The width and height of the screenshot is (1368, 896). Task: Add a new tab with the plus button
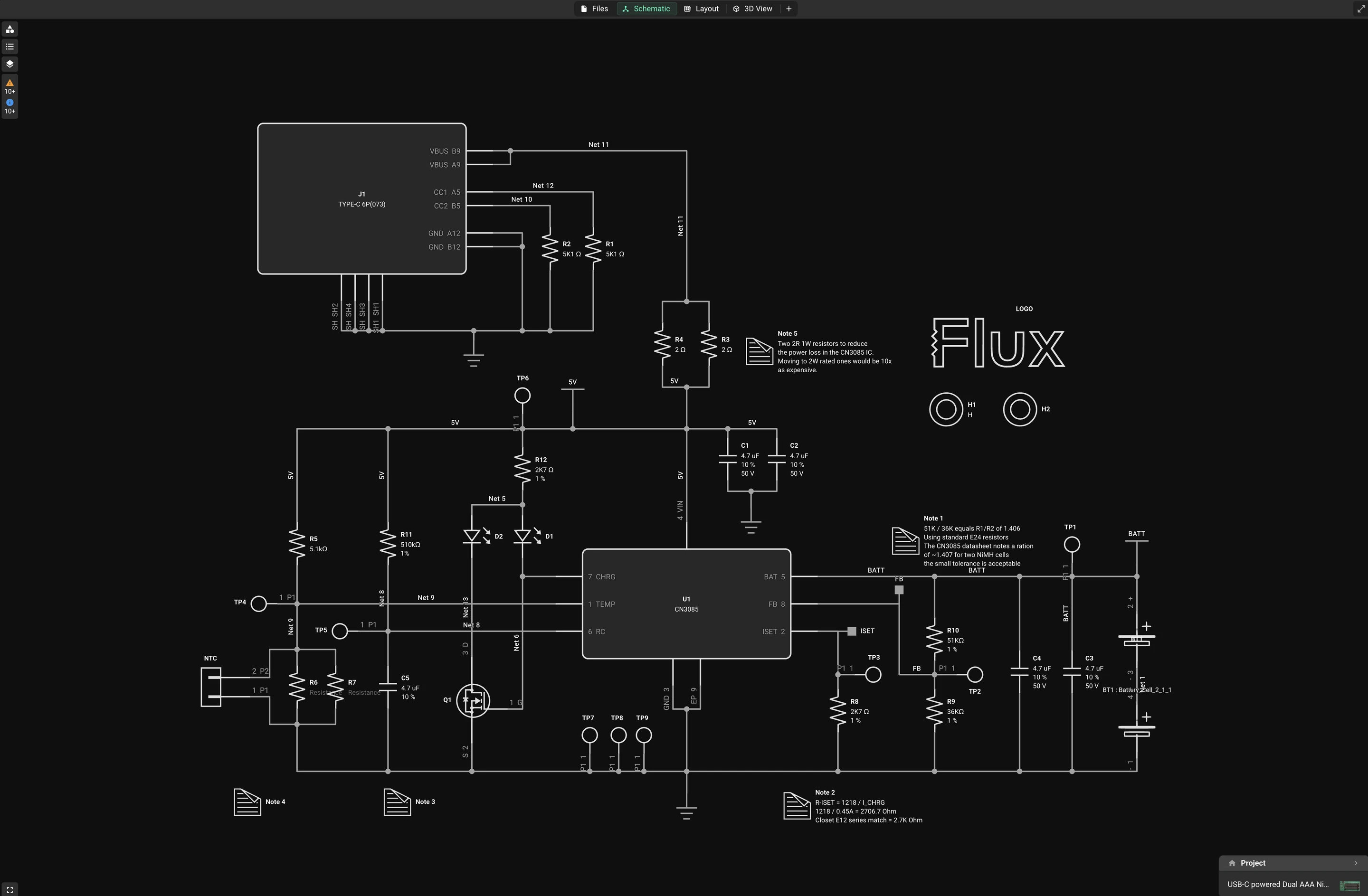788,9
